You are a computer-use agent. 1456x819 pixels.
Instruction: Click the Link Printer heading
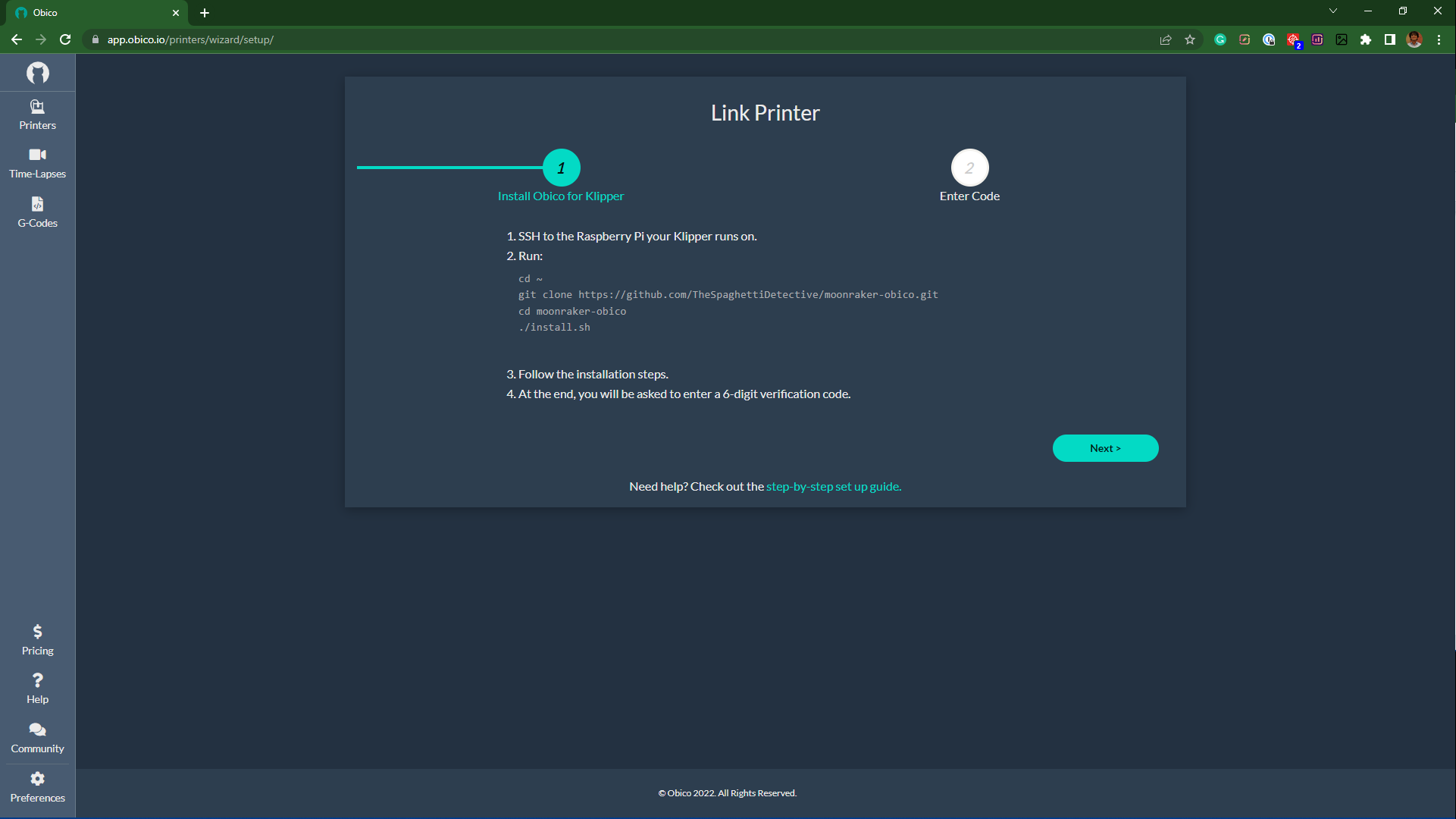(765, 113)
